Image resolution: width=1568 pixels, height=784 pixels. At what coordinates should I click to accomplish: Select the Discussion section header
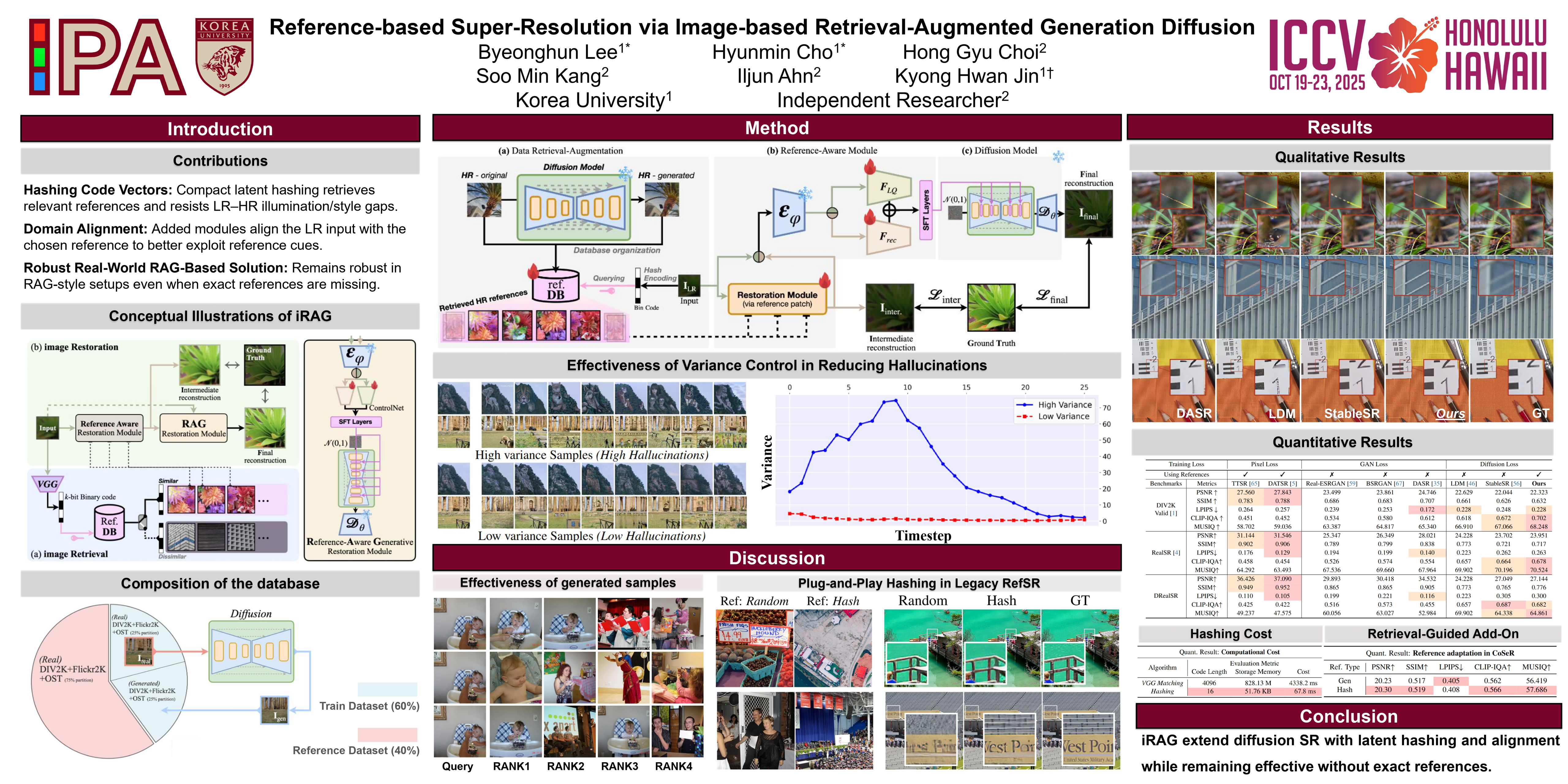777,558
